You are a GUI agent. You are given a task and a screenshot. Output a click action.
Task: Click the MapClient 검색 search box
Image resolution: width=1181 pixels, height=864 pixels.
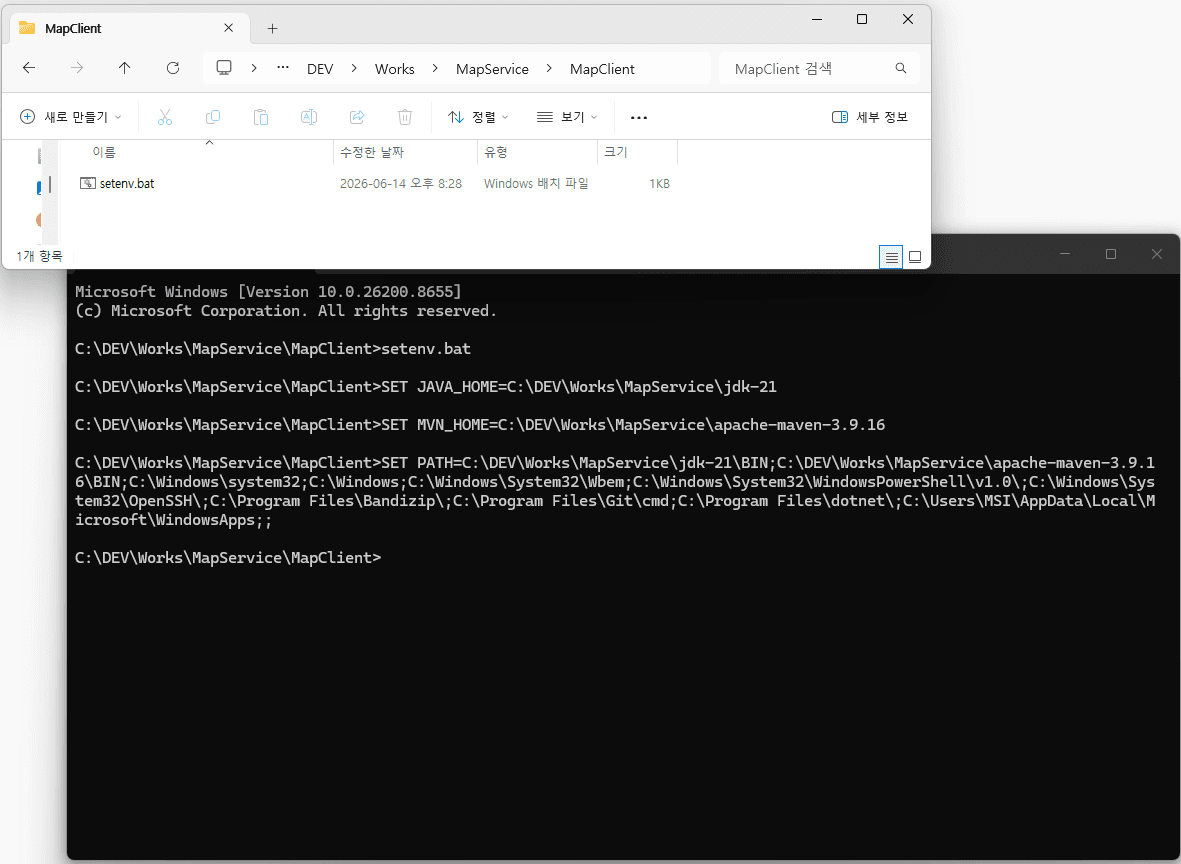click(x=819, y=69)
